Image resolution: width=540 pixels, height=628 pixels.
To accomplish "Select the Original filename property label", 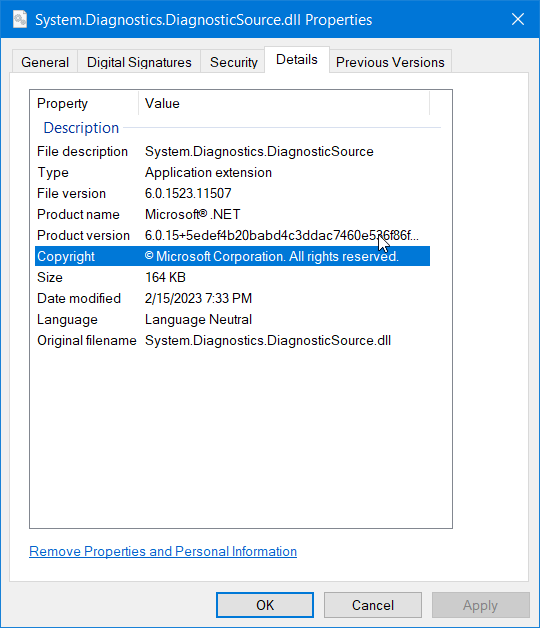I will tap(87, 340).
